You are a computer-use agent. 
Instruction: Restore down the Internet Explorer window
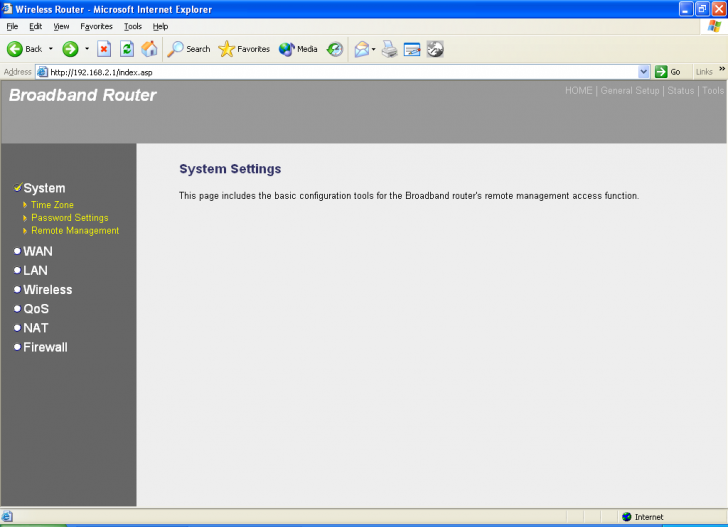coord(702,9)
